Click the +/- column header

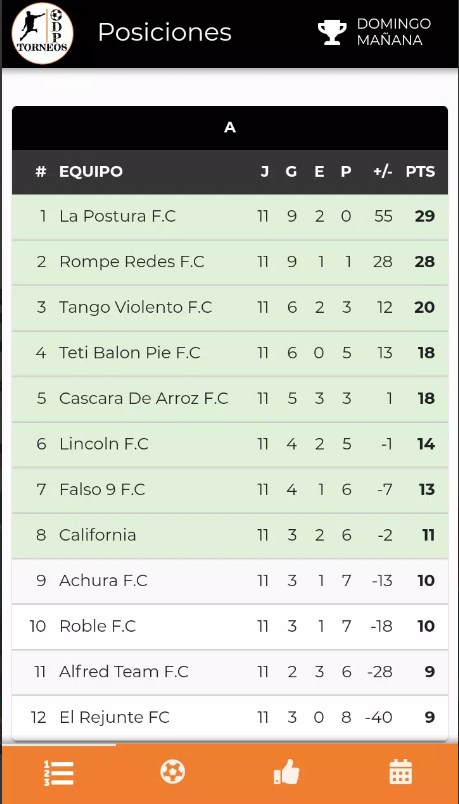(x=383, y=172)
